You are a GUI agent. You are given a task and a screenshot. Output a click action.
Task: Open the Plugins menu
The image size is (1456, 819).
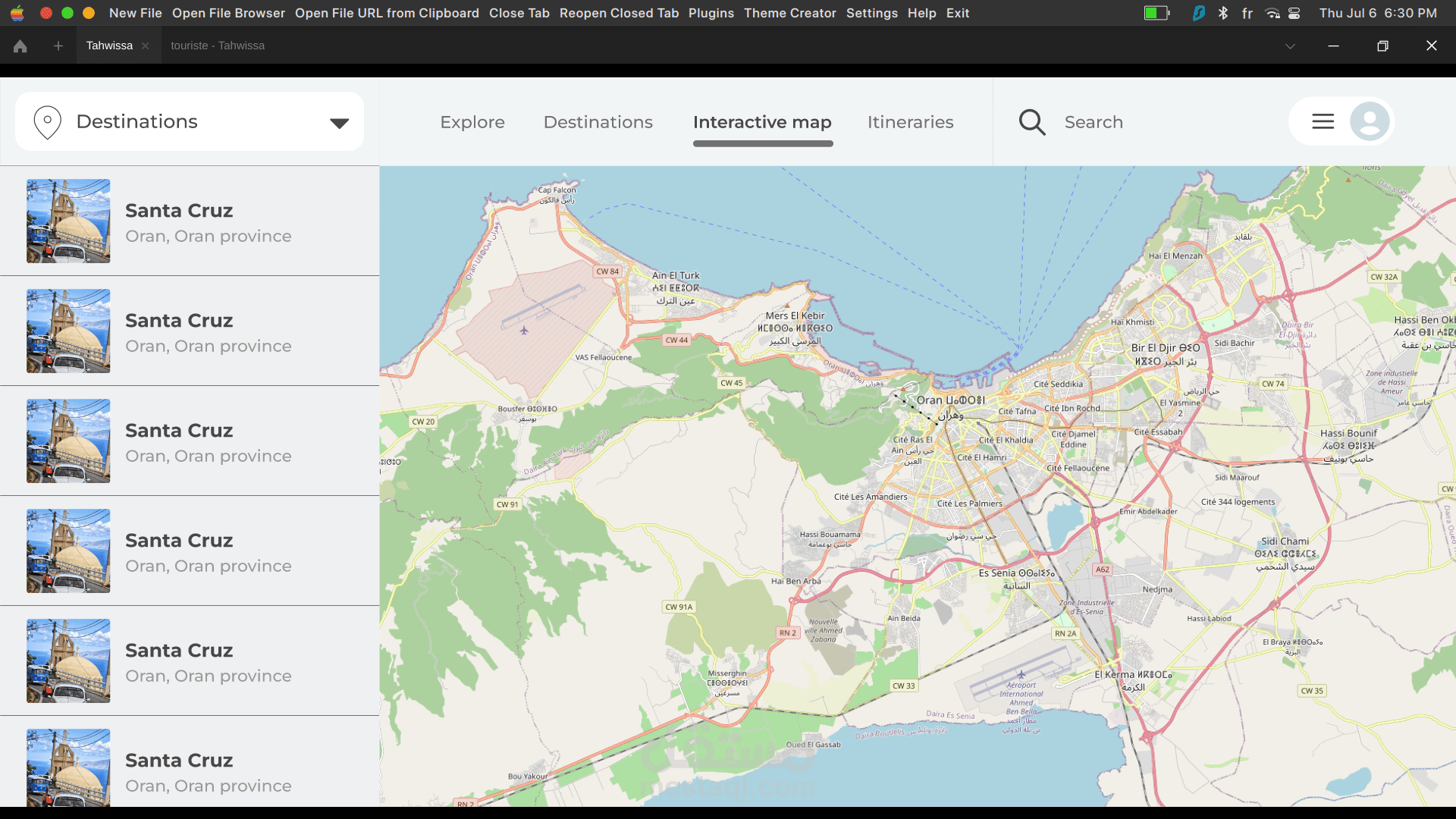(x=711, y=13)
